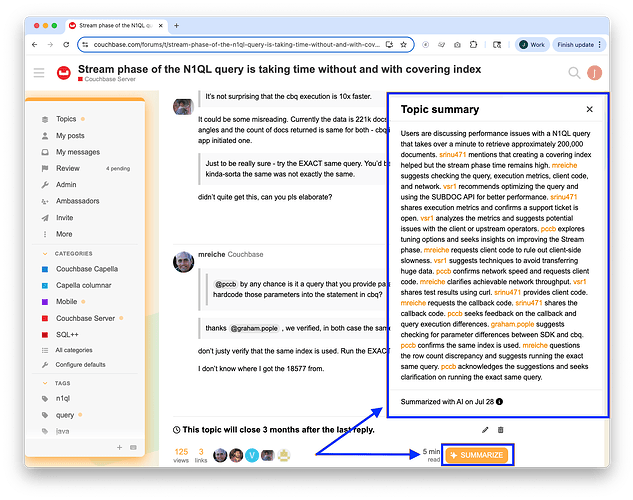Bookmark this page with the star
The width and height of the screenshot is (633, 500).
coord(403,45)
